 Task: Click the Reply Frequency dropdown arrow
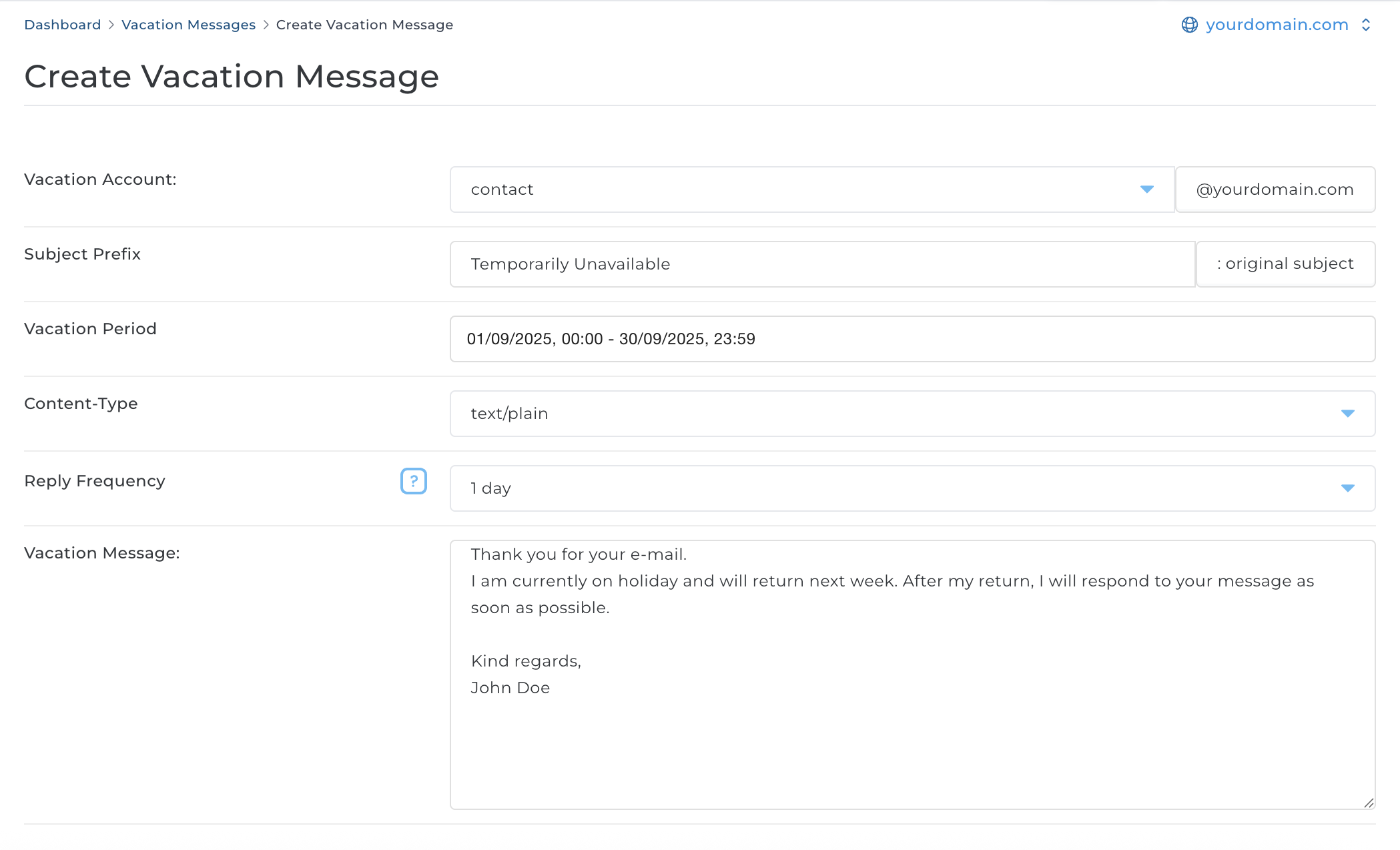tap(1347, 488)
